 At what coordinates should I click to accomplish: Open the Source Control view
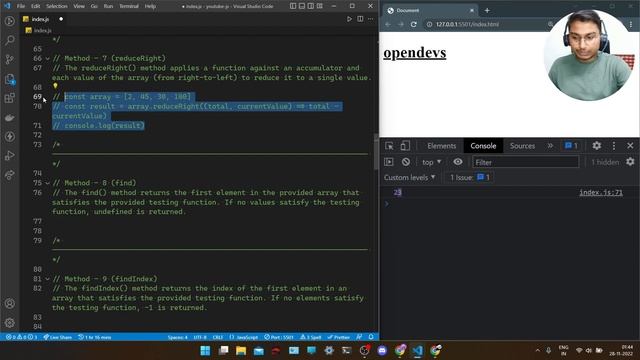(x=9, y=59)
